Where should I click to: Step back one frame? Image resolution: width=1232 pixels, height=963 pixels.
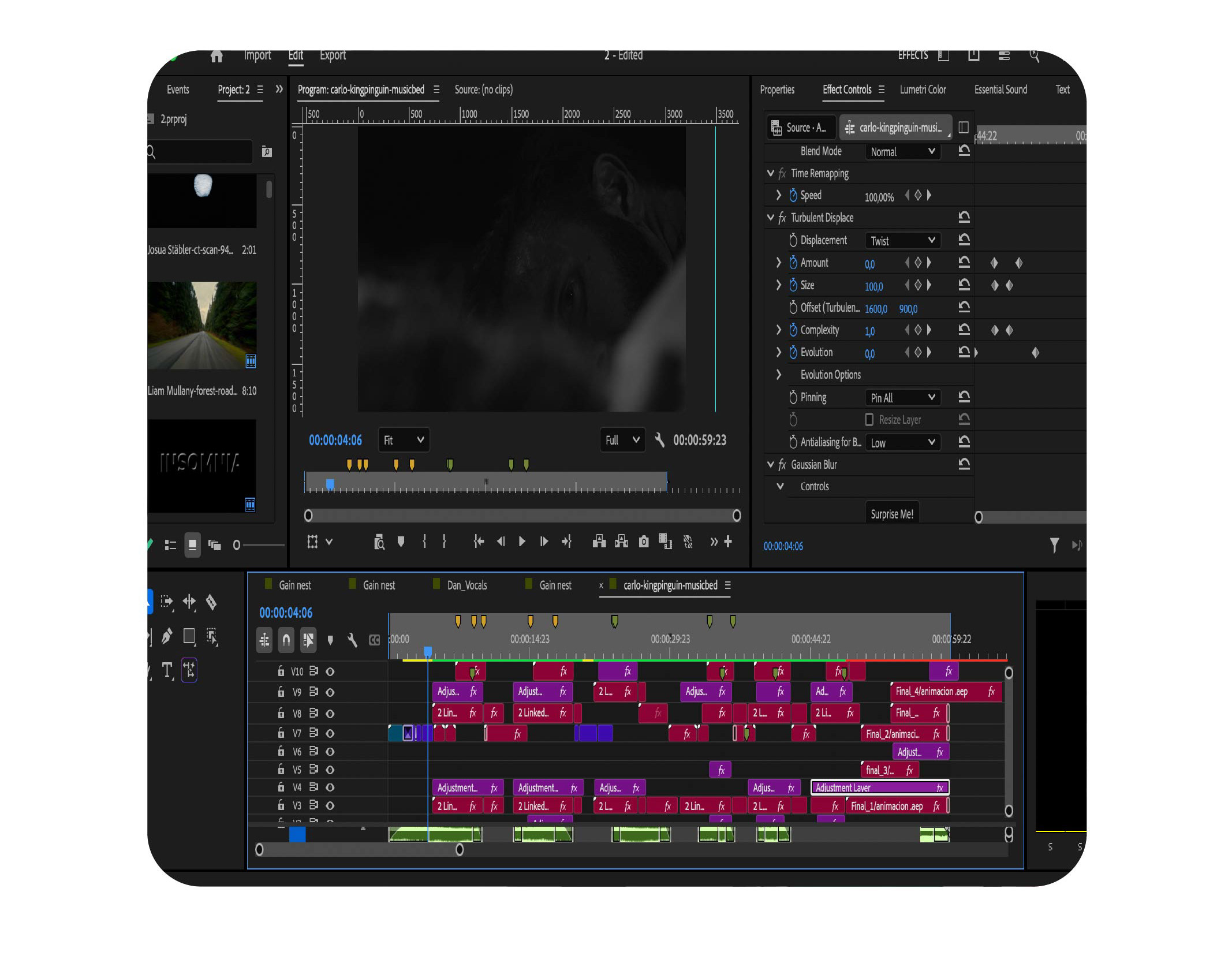501,542
